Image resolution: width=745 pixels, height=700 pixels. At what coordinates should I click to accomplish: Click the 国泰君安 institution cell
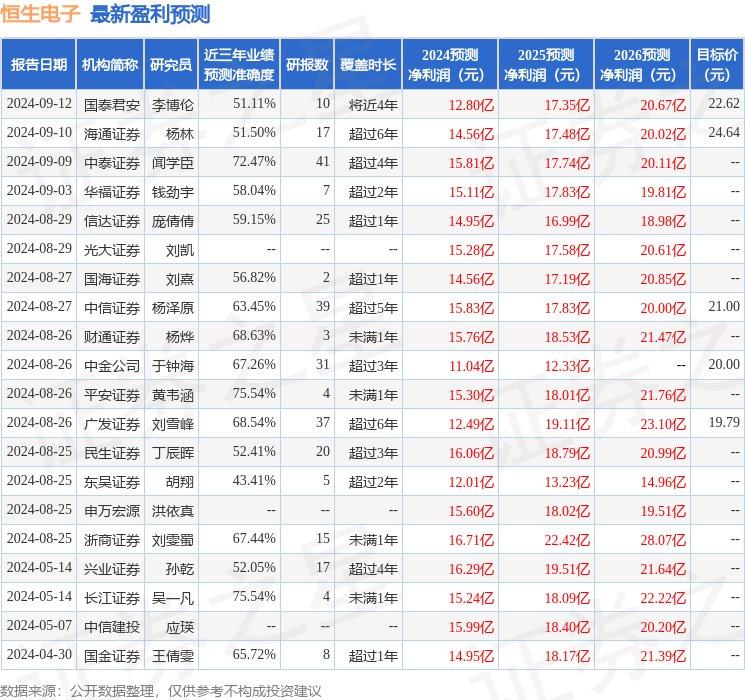click(112, 105)
